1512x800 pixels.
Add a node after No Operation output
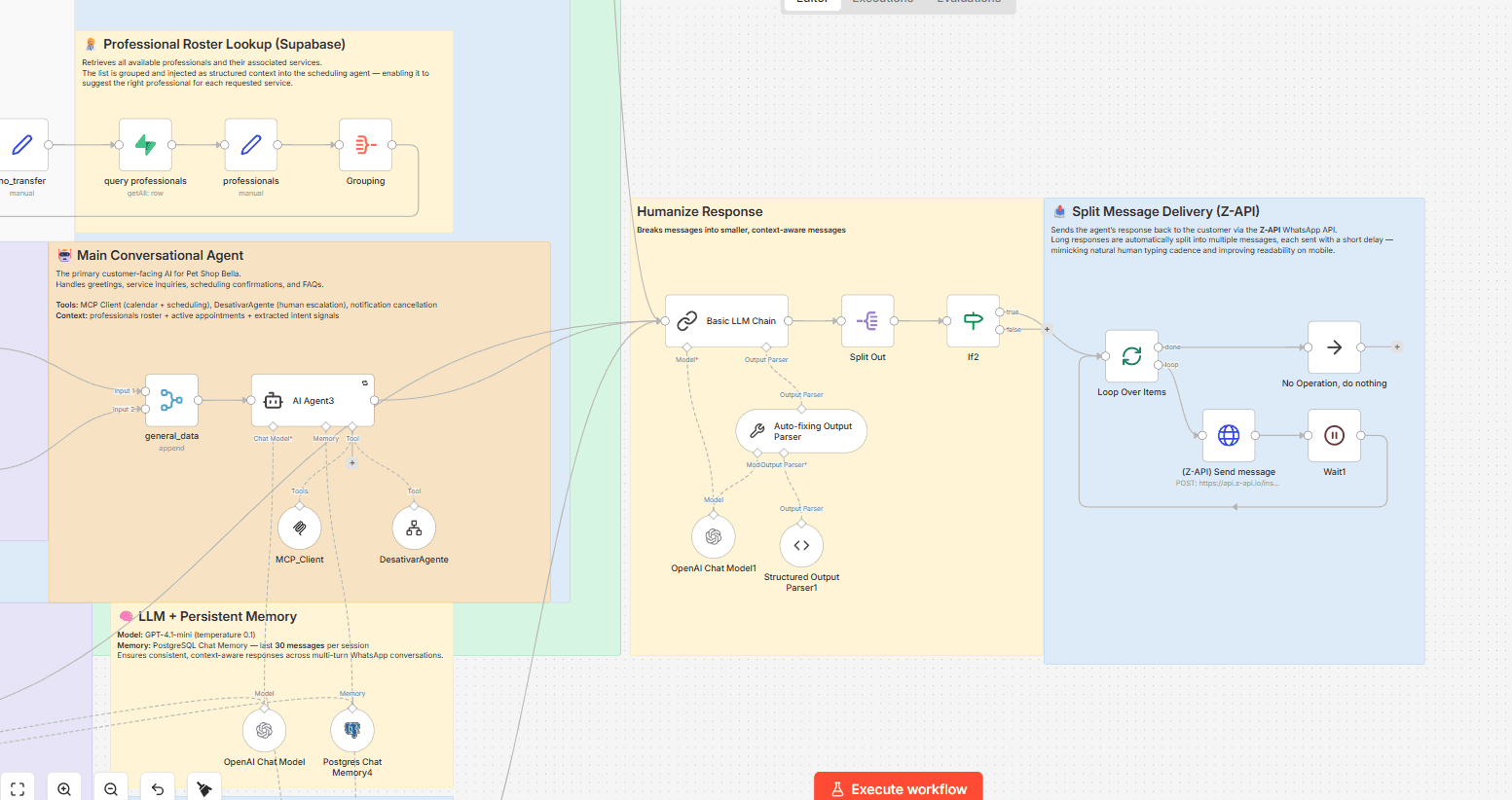tap(1397, 346)
